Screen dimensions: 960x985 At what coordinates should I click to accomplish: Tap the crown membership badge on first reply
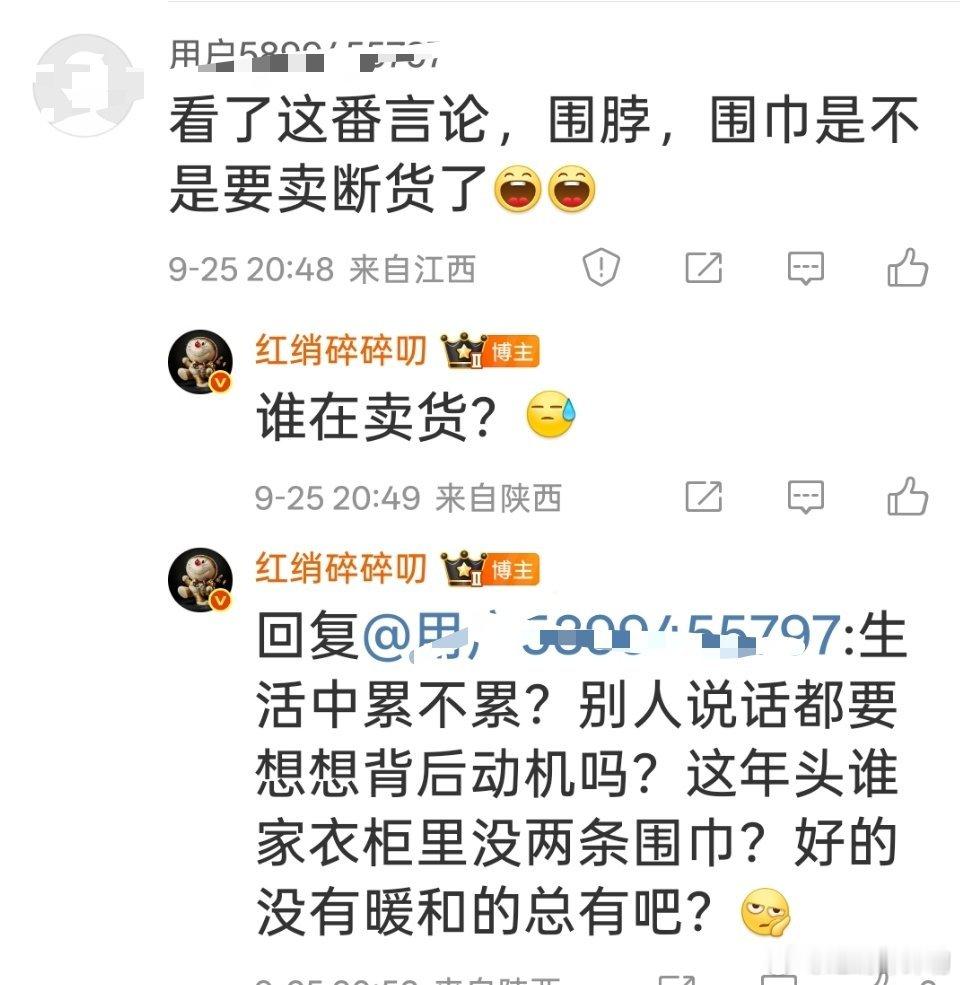tap(464, 351)
